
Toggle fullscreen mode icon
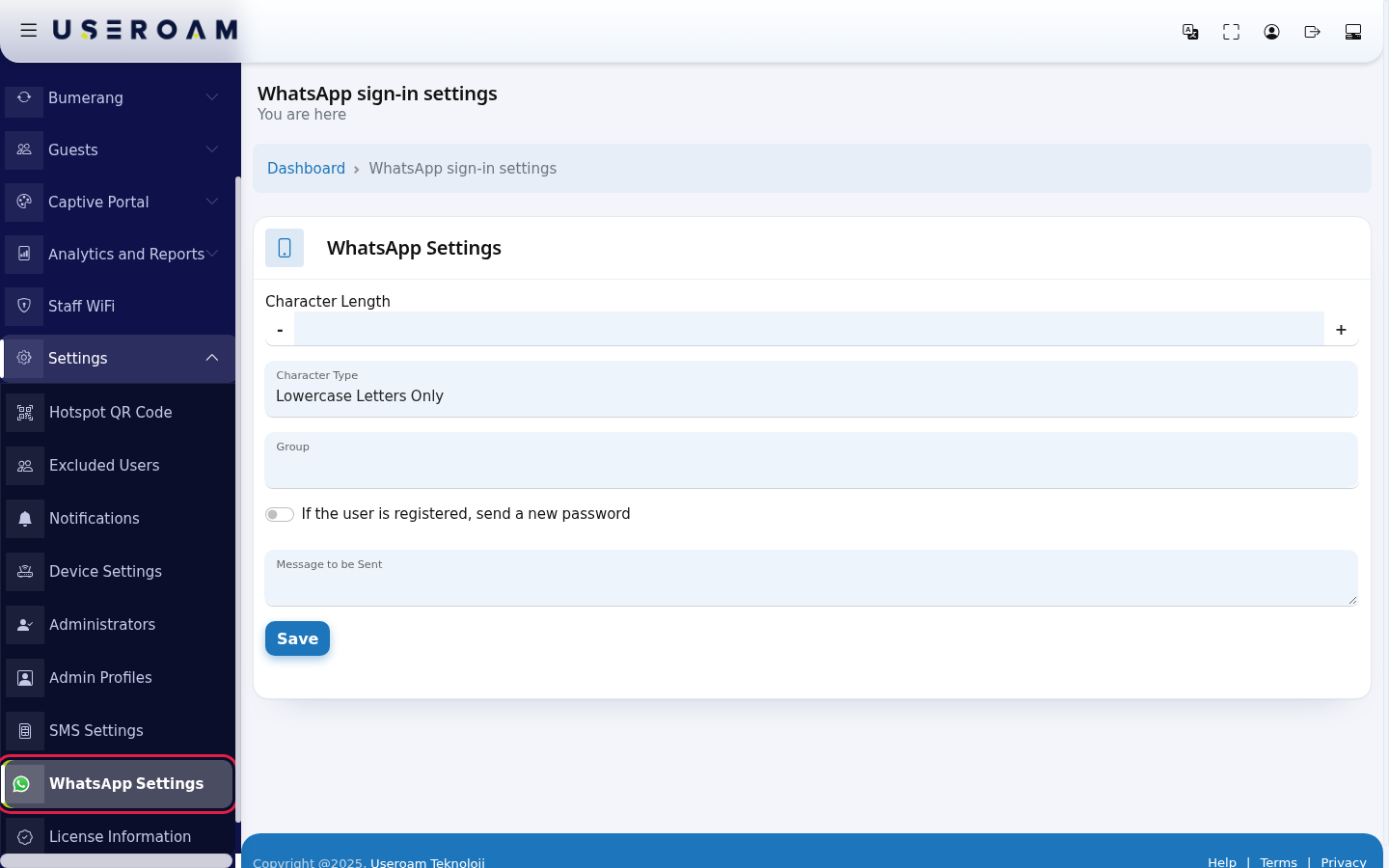click(1231, 32)
